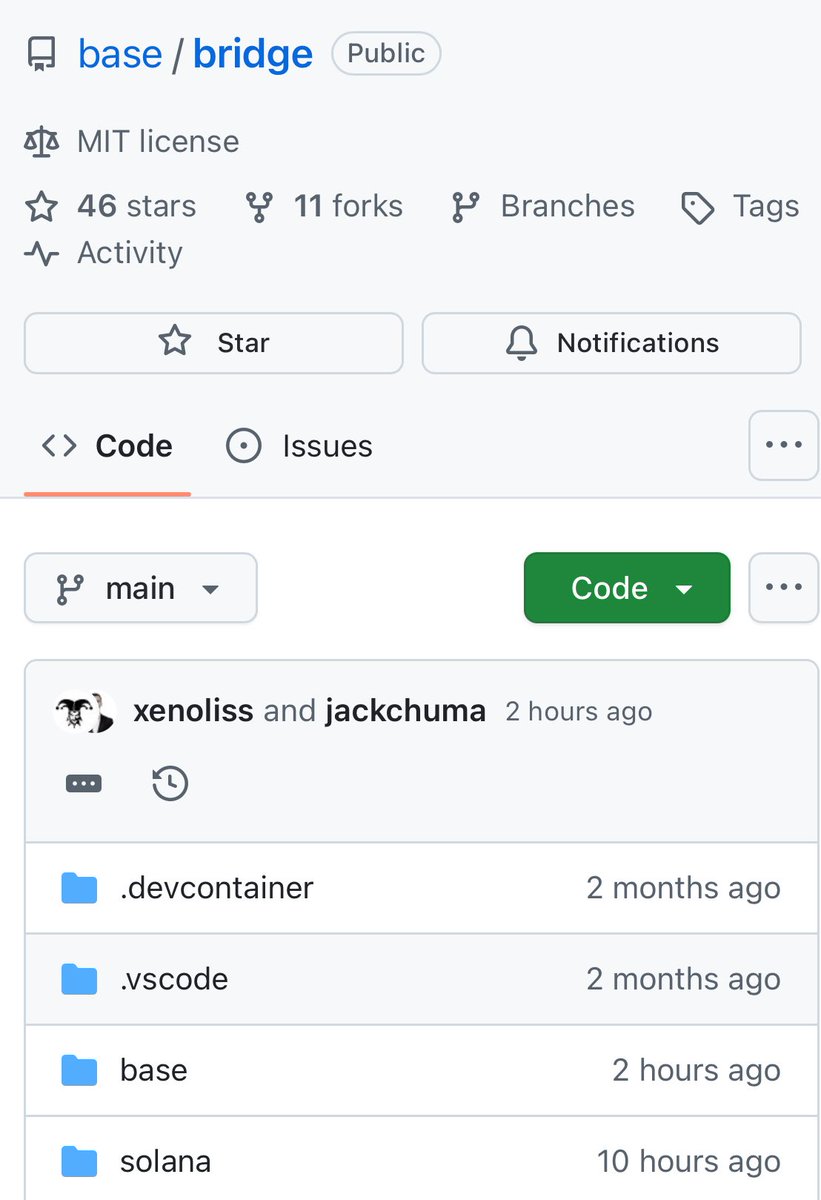This screenshot has width=821, height=1200.
Task: Open Branches via the branch icon
Action: pos(466,206)
